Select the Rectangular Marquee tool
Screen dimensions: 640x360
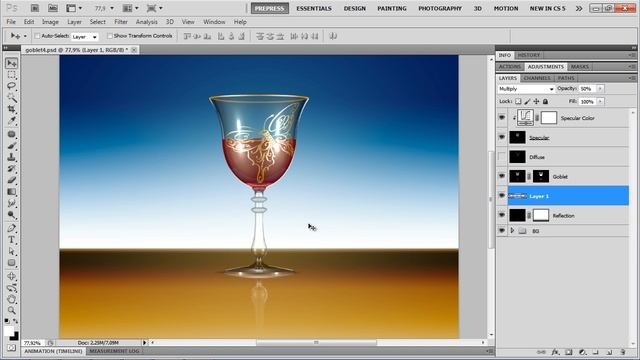coord(11,75)
